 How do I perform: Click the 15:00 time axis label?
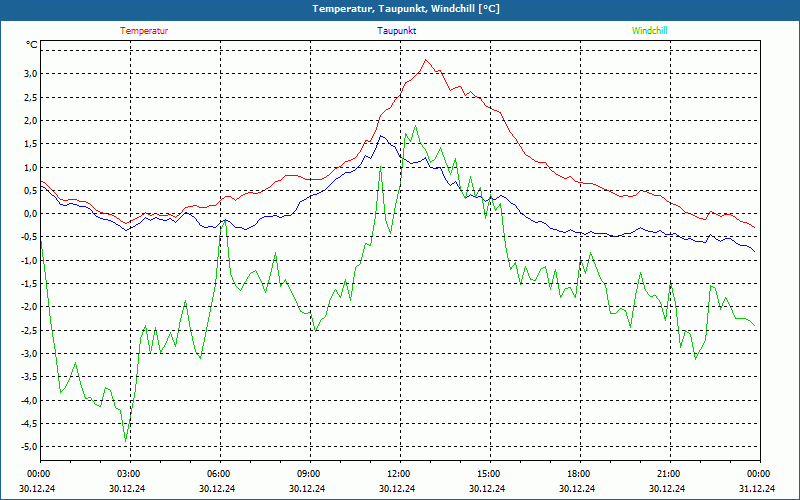click(487, 474)
